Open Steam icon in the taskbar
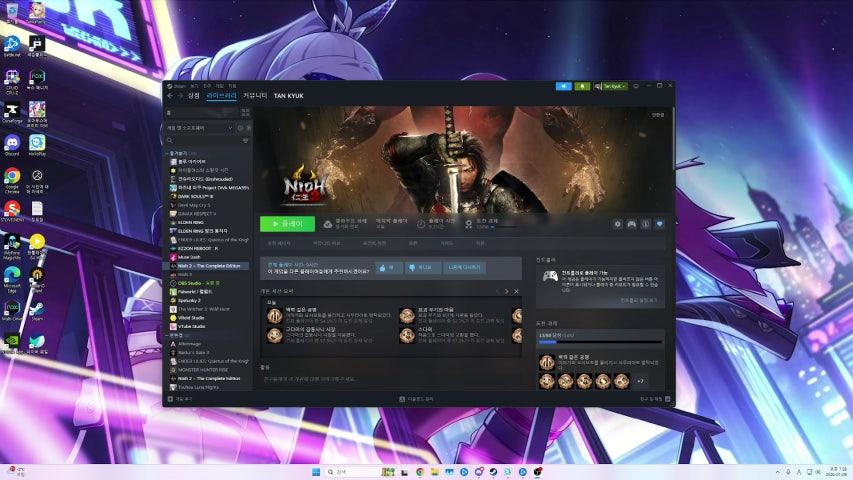The height and width of the screenshot is (480, 853). point(493,472)
